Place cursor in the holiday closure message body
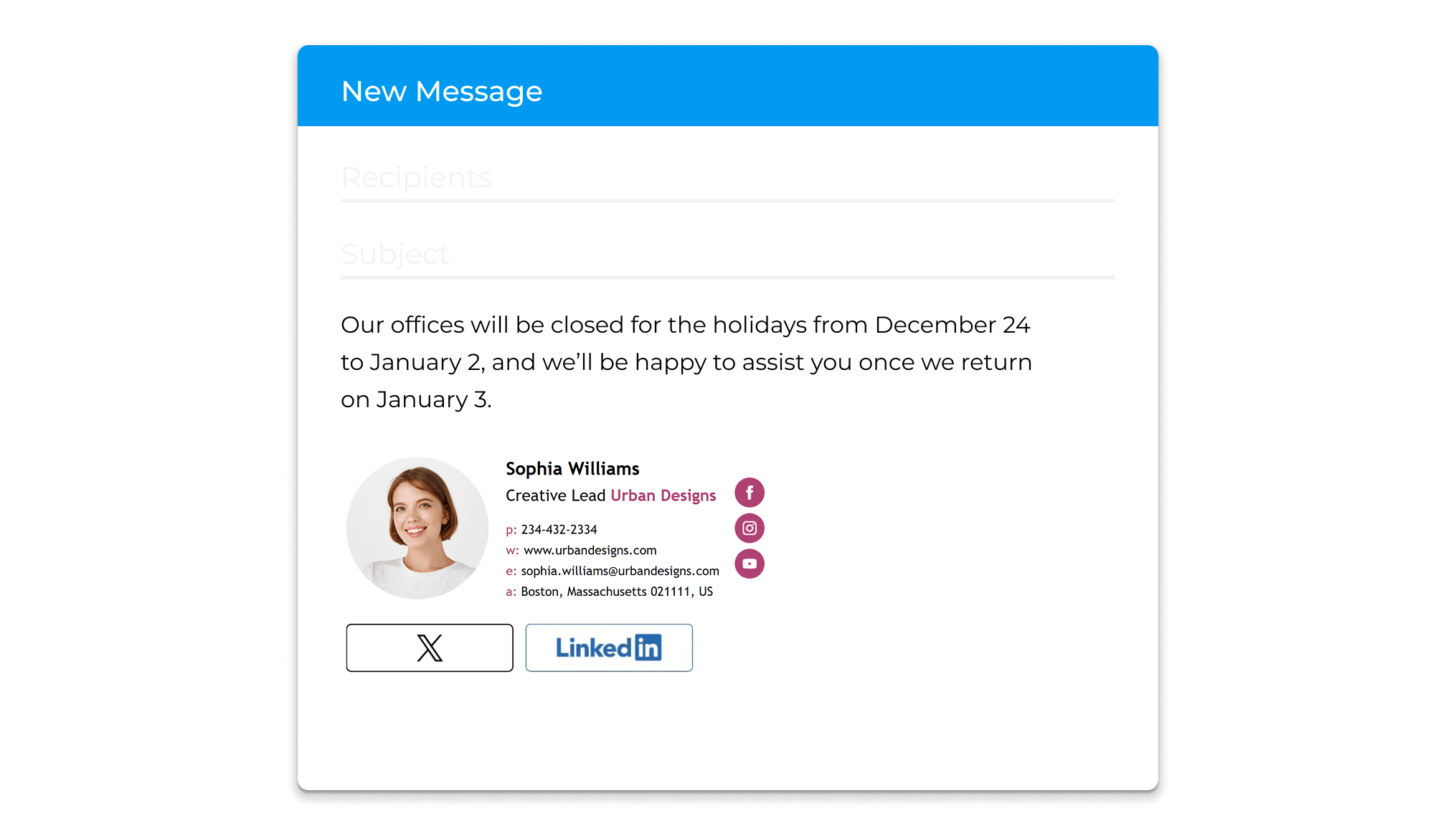1456x836 pixels. (686, 362)
